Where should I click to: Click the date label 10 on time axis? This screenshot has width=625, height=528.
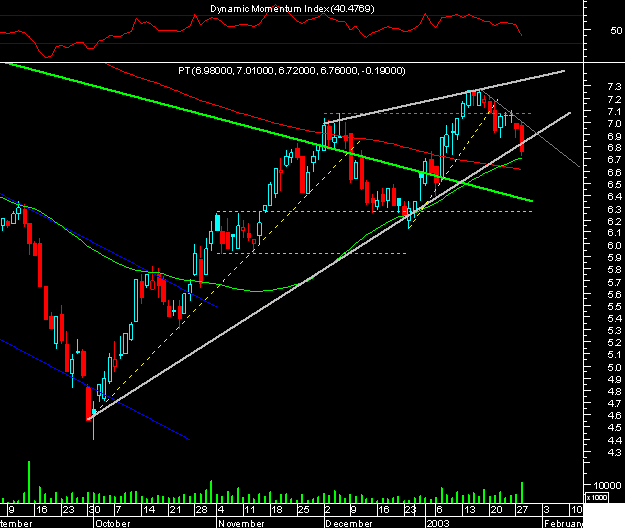pos(577,510)
